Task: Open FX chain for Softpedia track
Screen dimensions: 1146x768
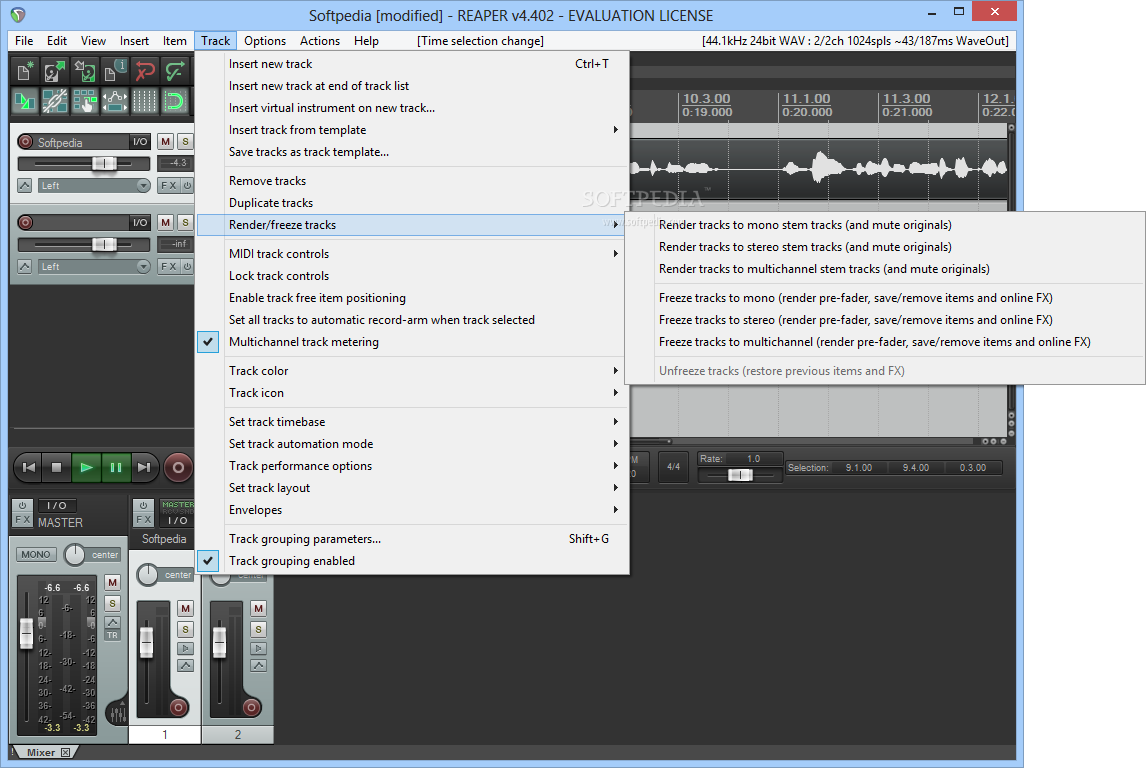Action: pos(169,186)
